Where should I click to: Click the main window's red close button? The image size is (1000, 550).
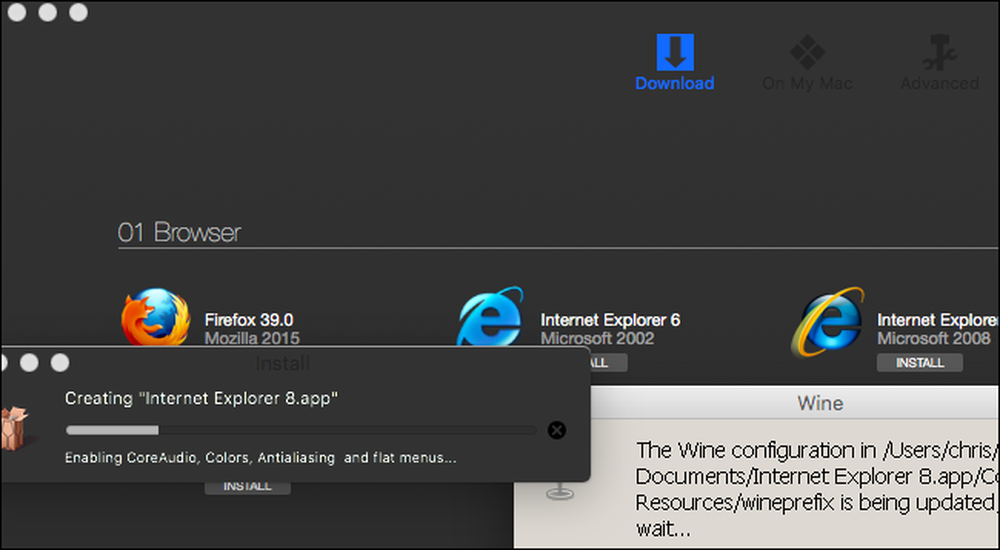[x=17, y=12]
